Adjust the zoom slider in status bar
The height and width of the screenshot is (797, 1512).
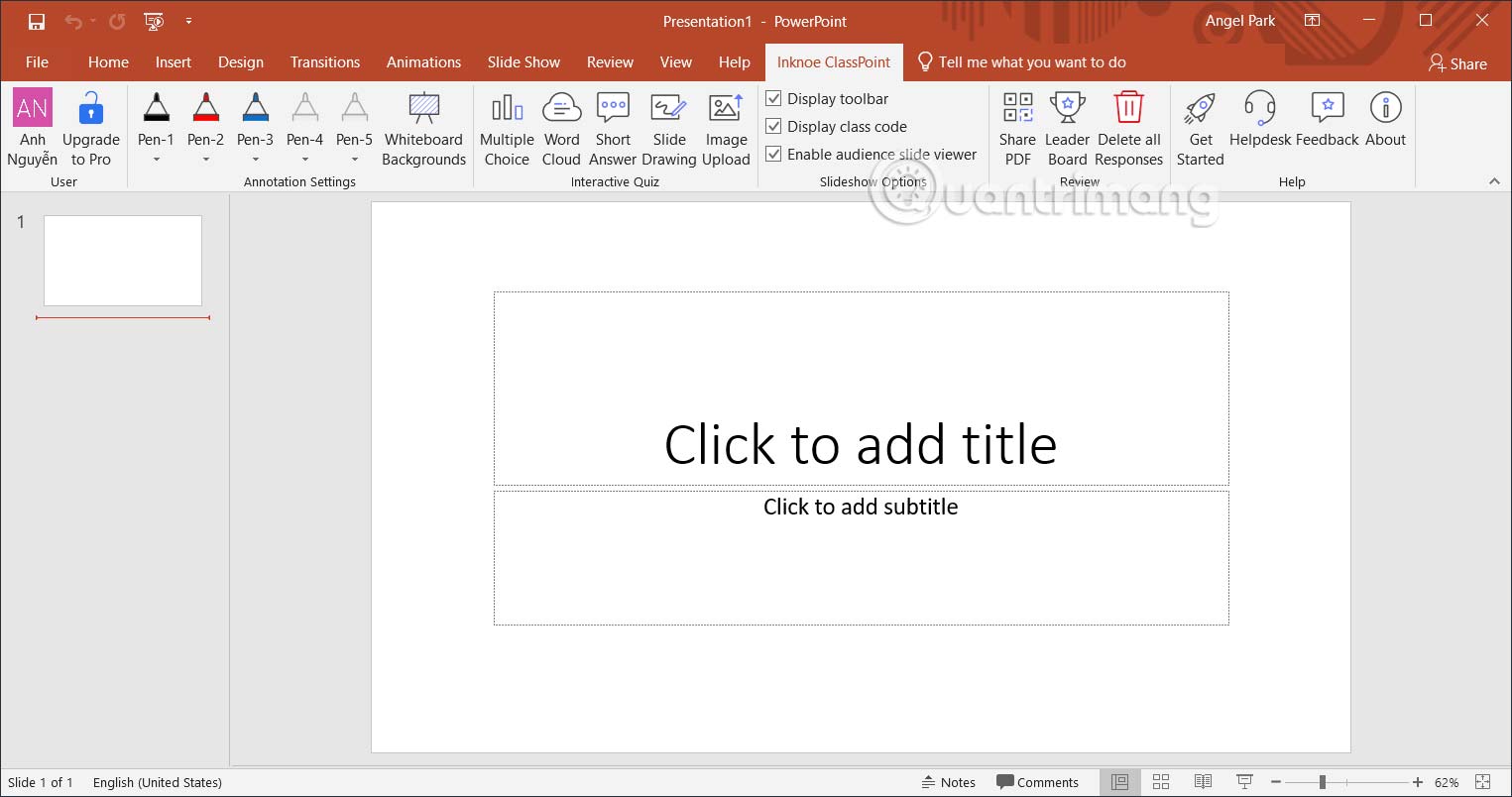(x=1323, y=782)
